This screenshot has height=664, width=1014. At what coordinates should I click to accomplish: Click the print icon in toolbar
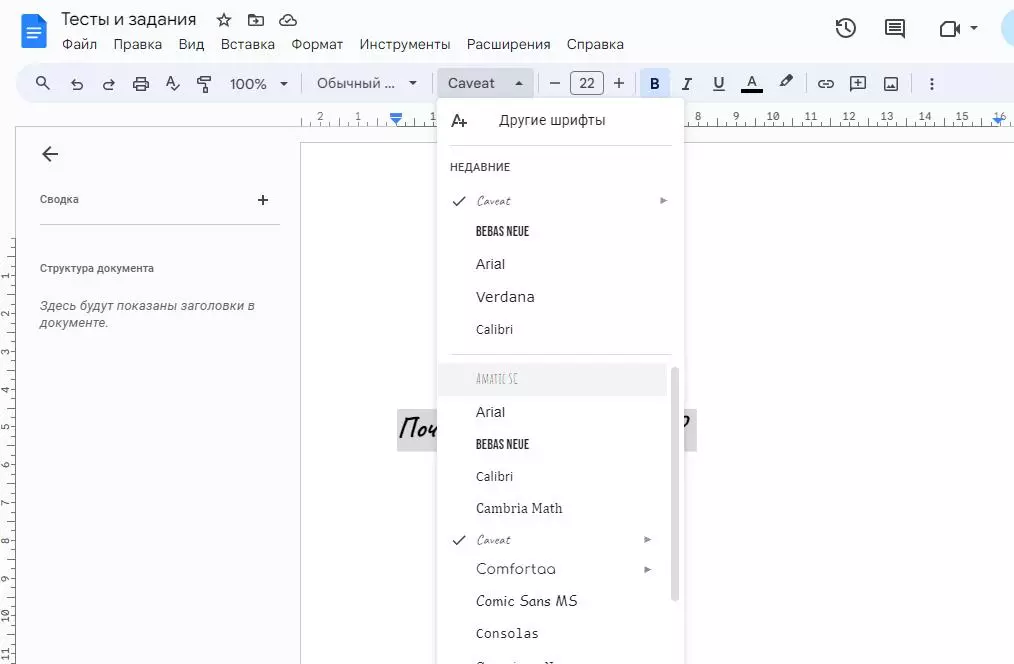click(x=140, y=84)
